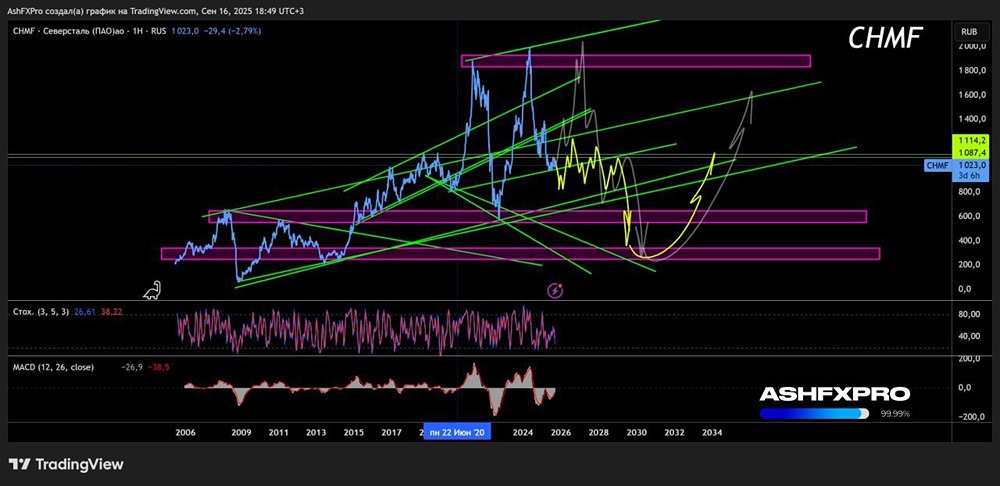Click the 2030 label on time axis

(636, 432)
